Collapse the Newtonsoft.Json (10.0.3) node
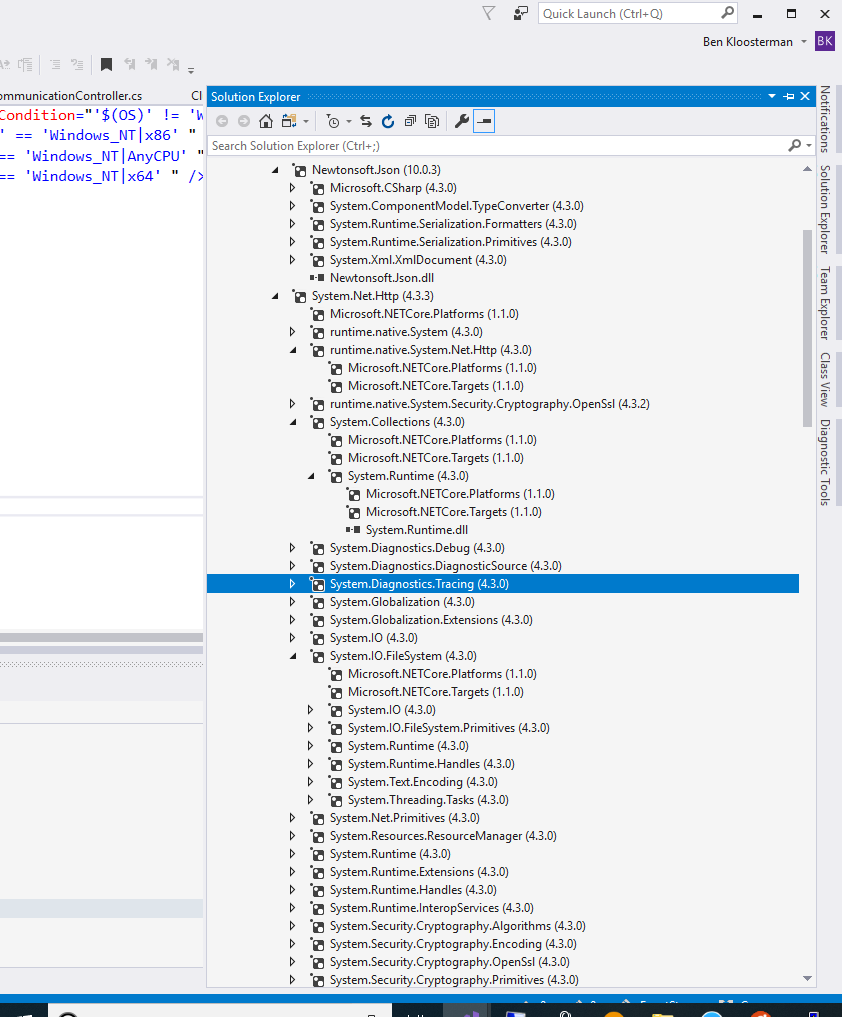This screenshot has height=1017, width=842. pyautogui.click(x=275, y=170)
